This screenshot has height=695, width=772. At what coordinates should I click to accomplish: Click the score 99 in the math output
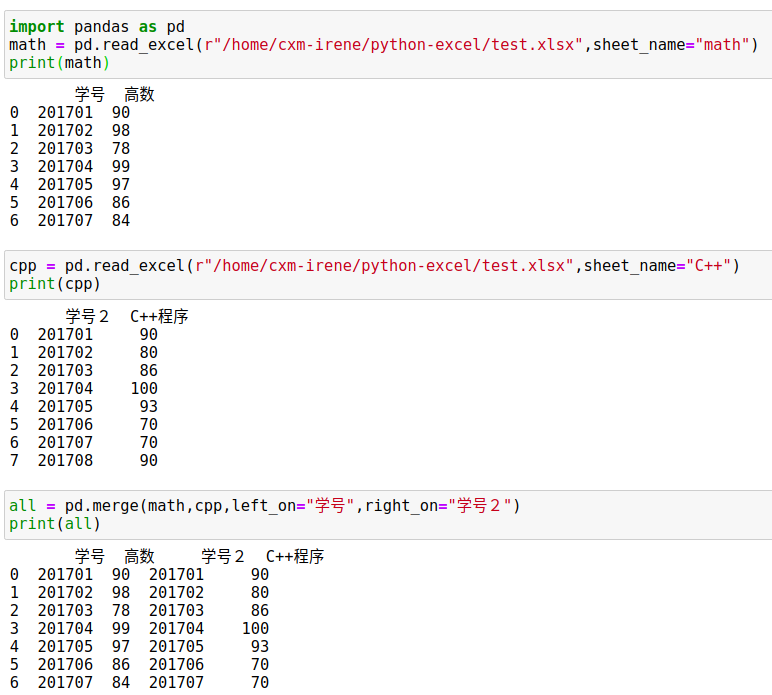pyautogui.click(x=121, y=166)
